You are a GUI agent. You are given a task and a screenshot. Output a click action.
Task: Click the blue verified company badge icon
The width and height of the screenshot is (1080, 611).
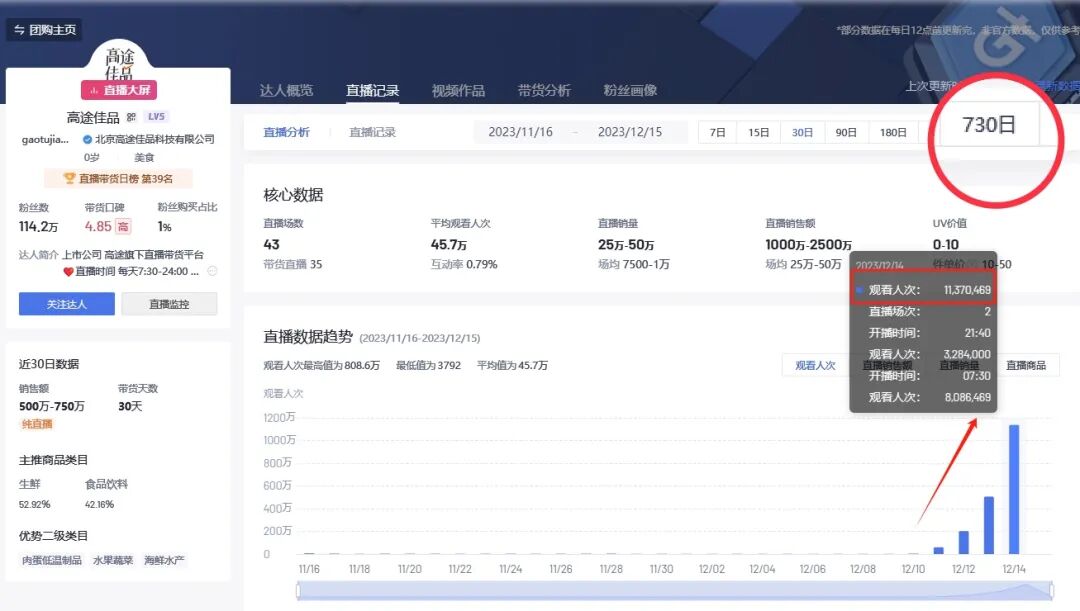[x=87, y=139]
